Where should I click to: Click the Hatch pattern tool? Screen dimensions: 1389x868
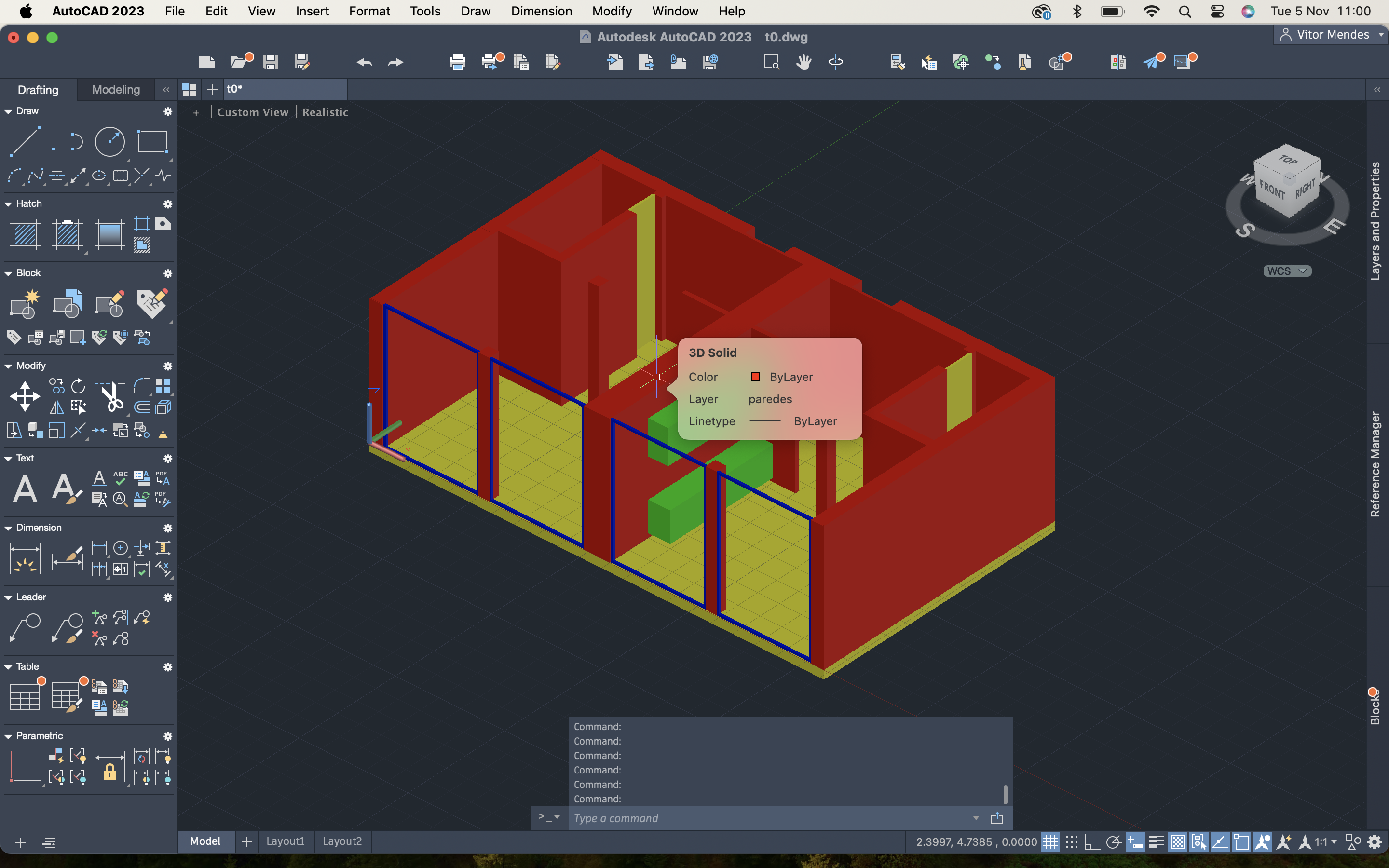pos(25,234)
